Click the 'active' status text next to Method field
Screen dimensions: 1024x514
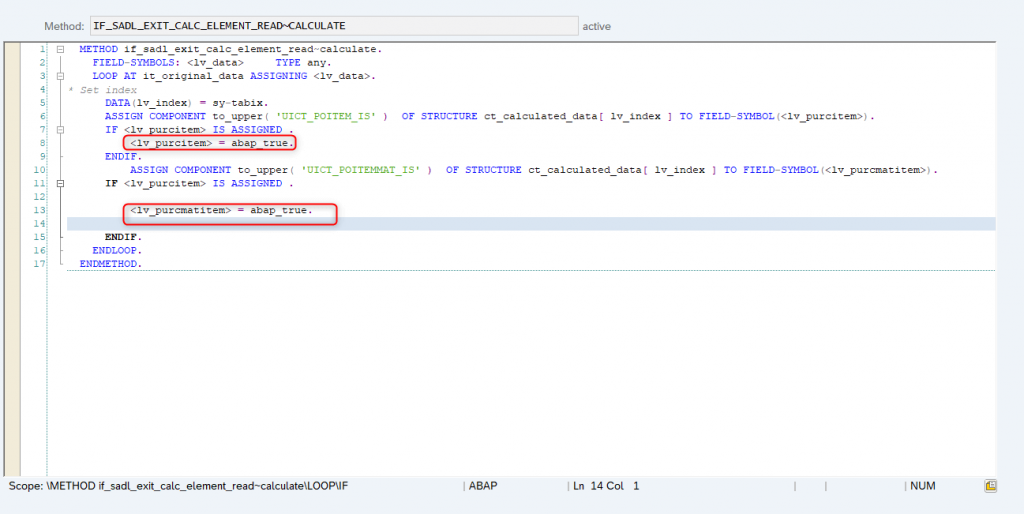(x=596, y=26)
